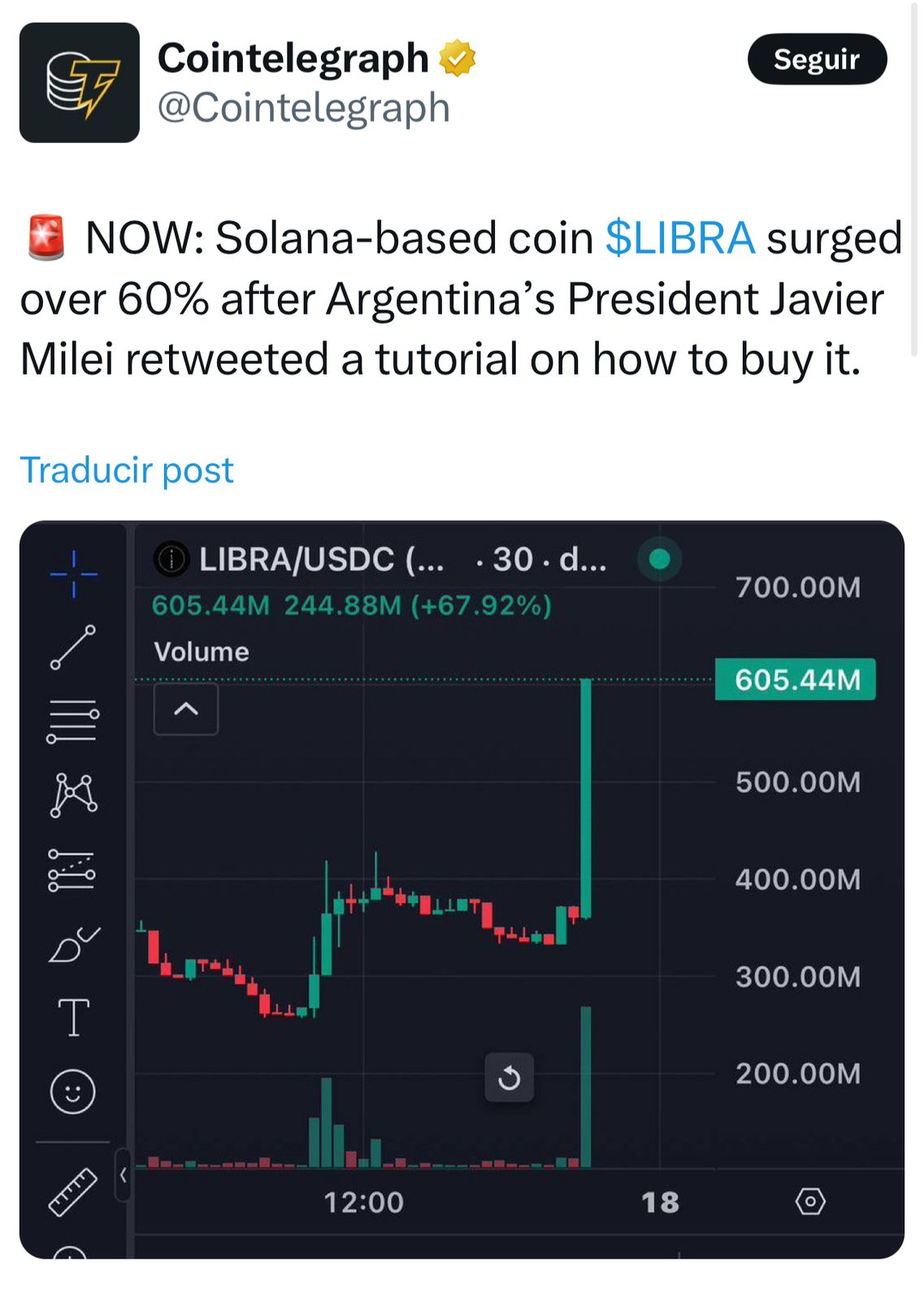Viewport: 924px width, 1300px height.
Task: Open the emoji icons tool
Action: pos(73,1091)
